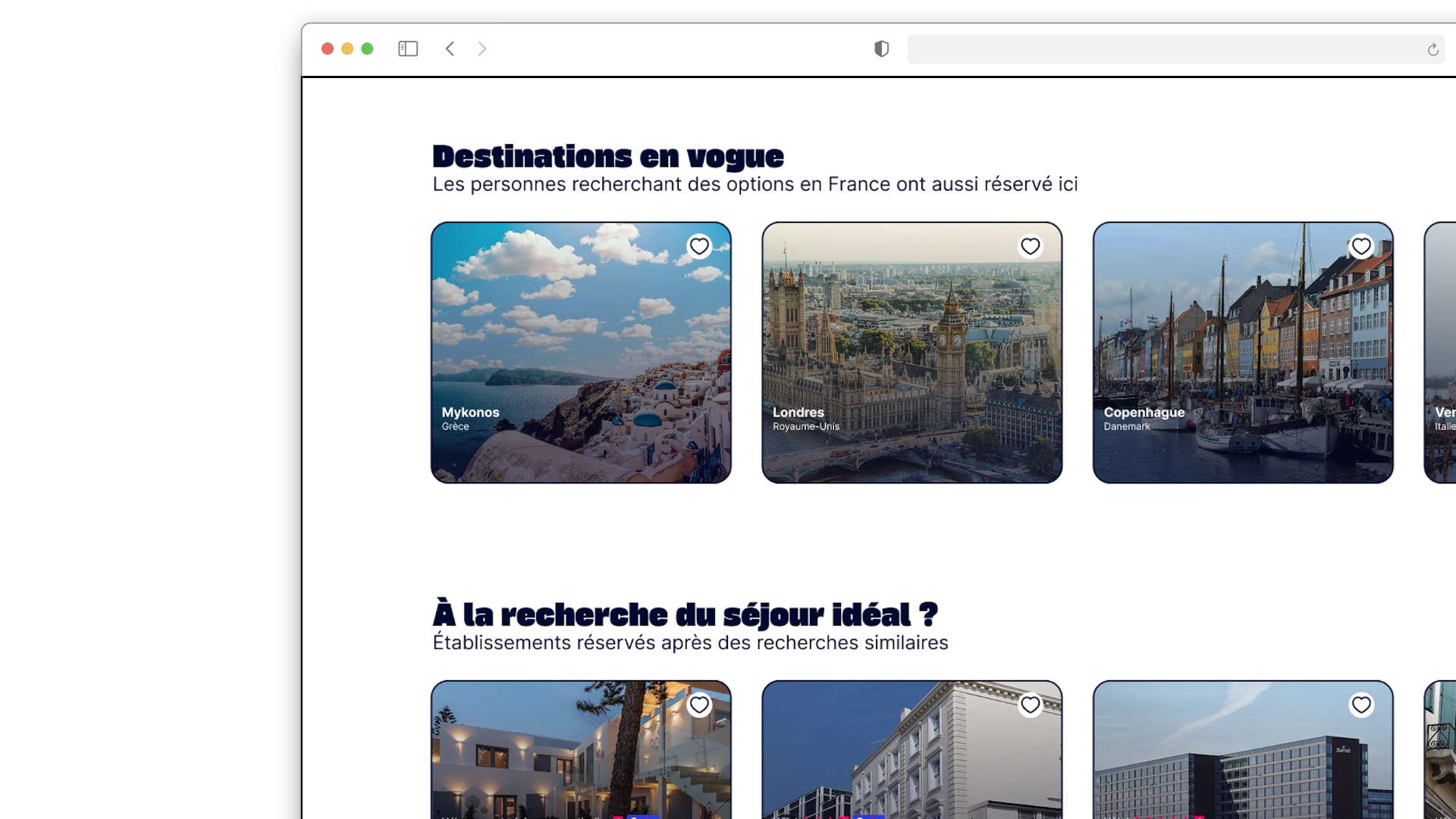This screenshot has width=1456, height=819.
Task: Favorite the Copenhague card with its heart
Action: click(1361, 246)
